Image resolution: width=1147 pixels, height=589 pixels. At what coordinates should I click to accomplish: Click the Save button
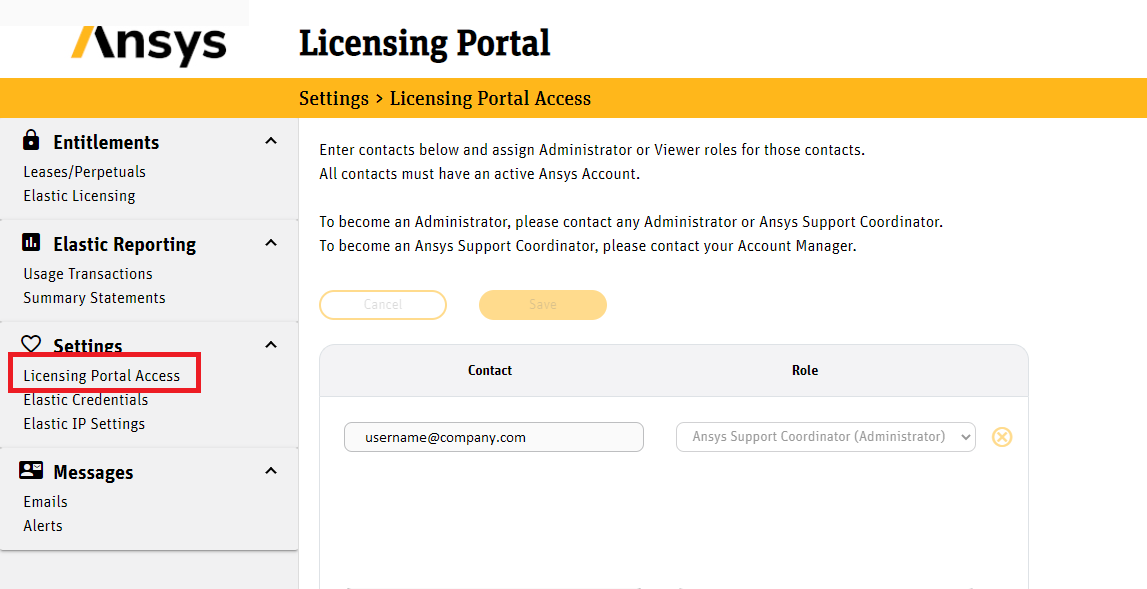pyautogui.click(x=543, y=305)
